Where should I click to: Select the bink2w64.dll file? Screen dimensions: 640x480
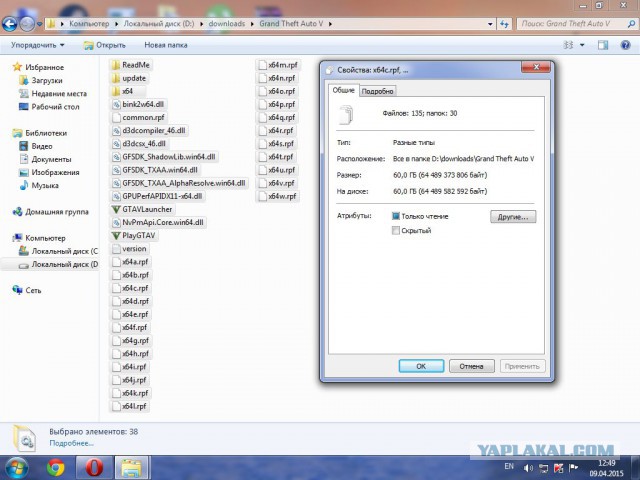coord(138,104)
